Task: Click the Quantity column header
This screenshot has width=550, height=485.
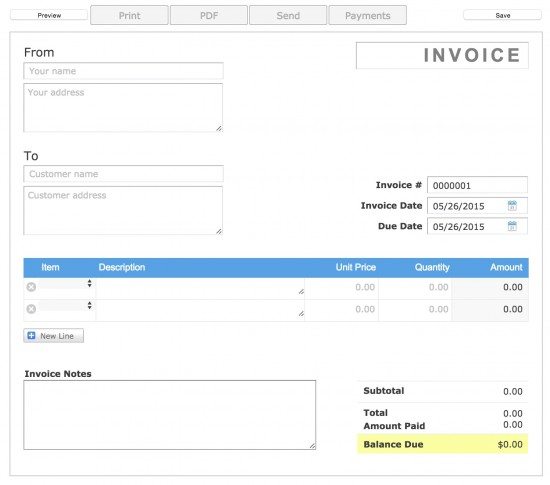Action: [x=432, y=267]
